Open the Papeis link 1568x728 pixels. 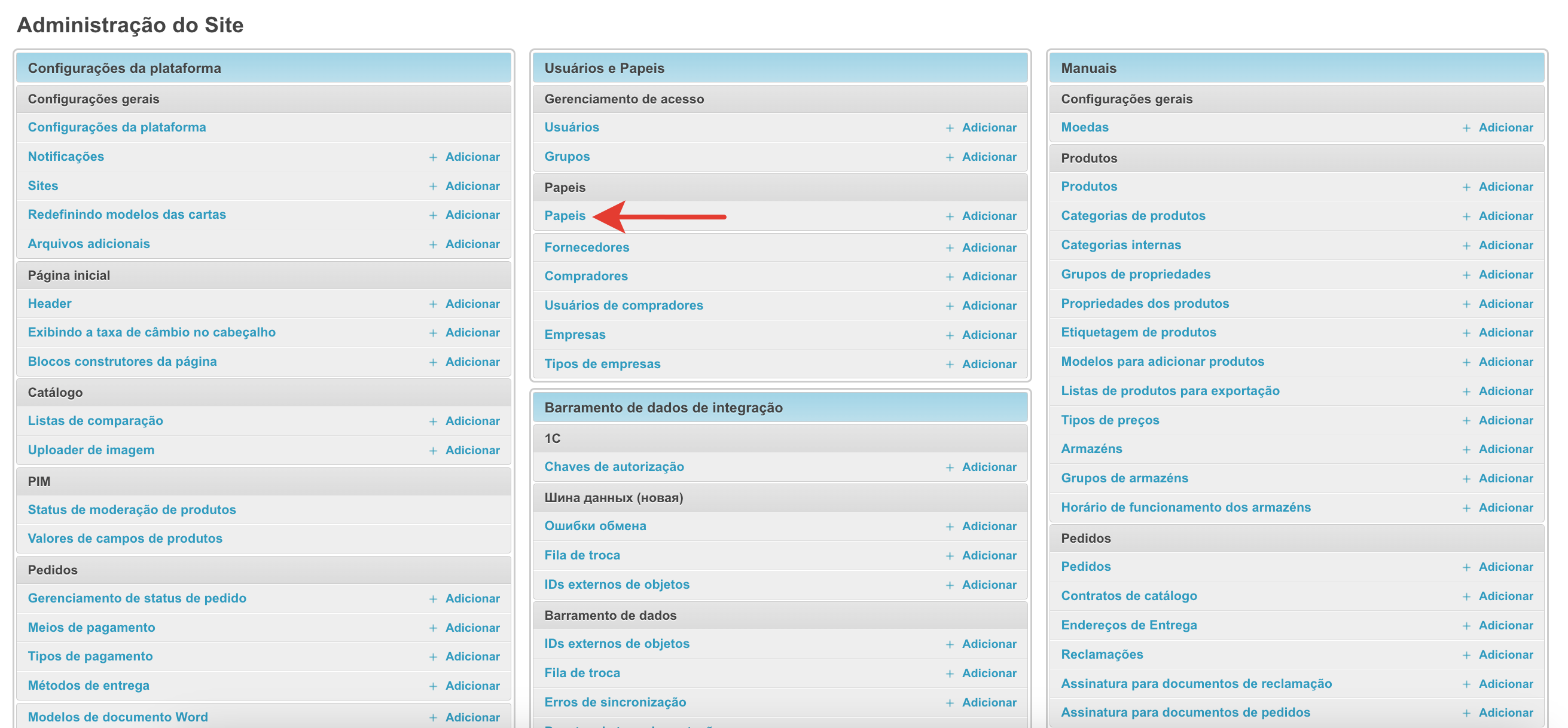[565, 216]
